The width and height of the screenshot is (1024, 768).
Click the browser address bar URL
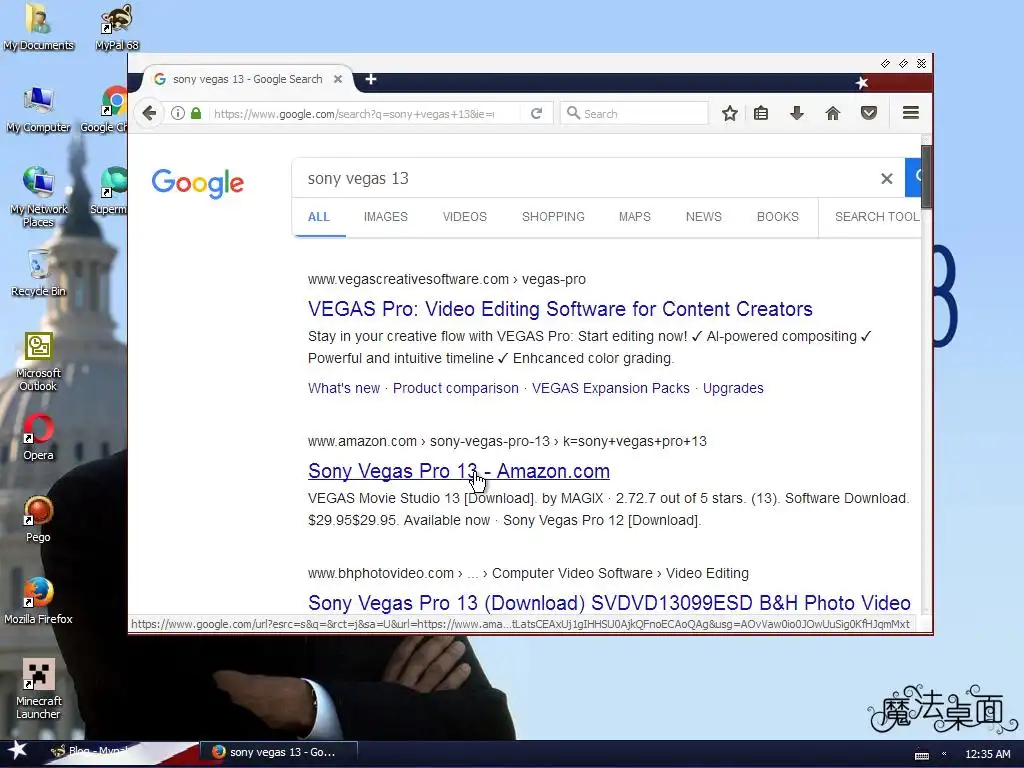click(354, 114)
